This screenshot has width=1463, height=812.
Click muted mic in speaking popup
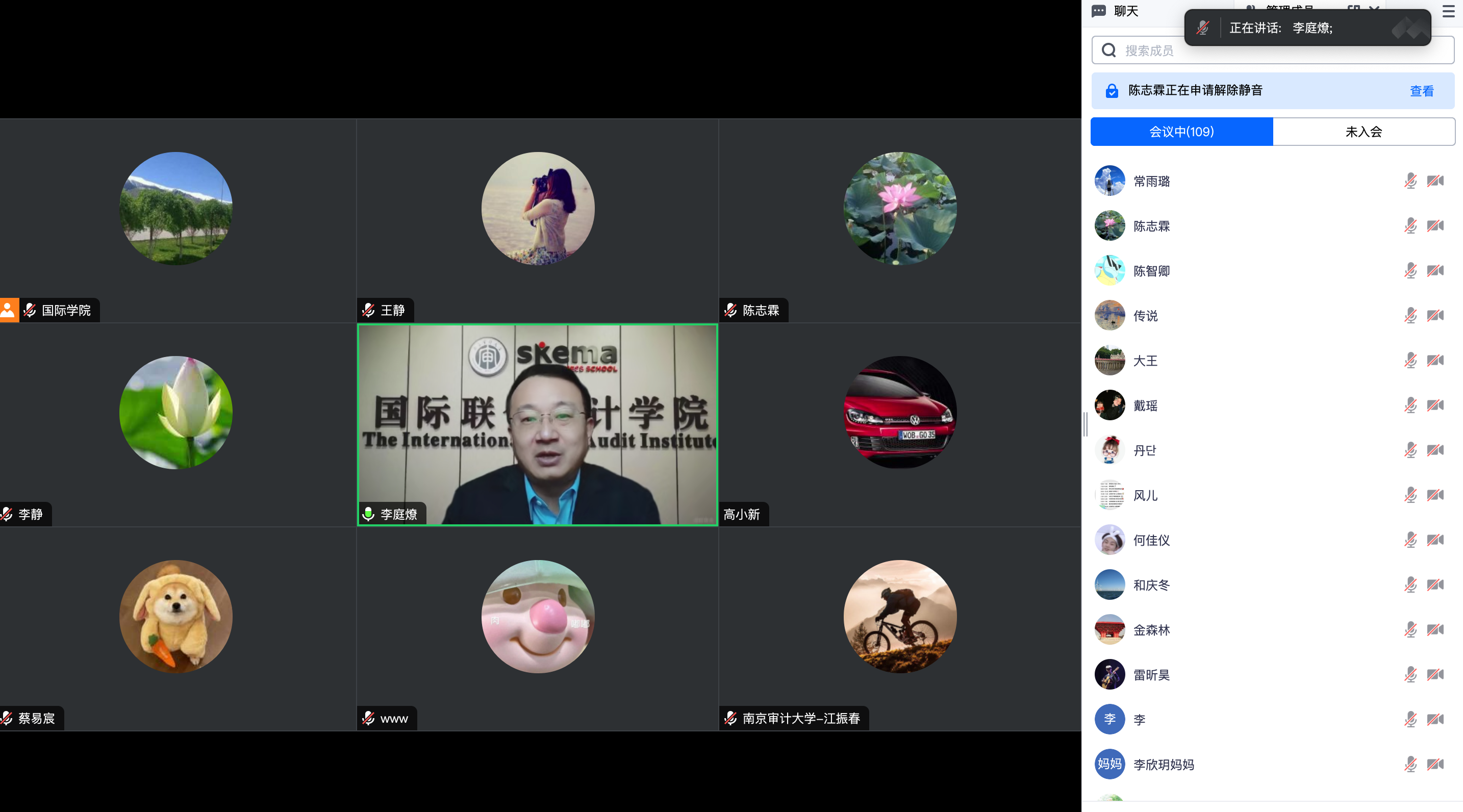coord(1202,28)
